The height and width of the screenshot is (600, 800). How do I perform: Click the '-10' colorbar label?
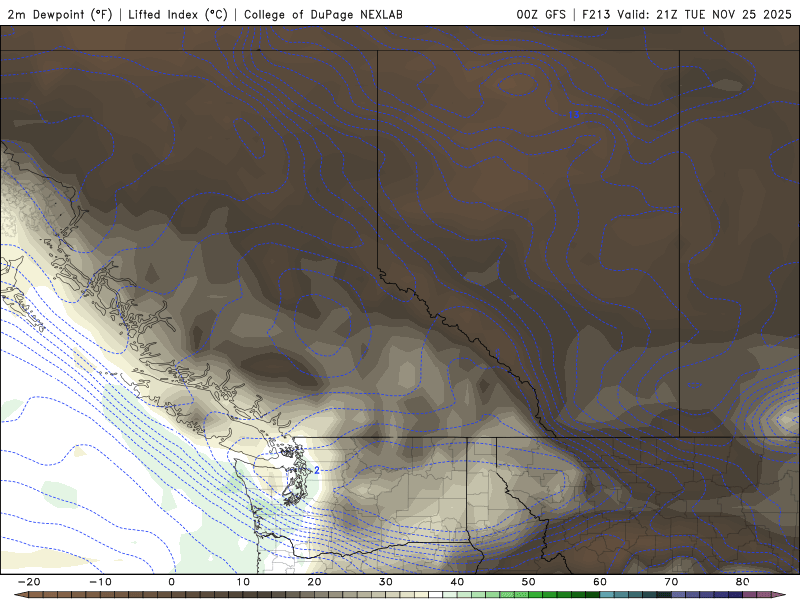[100, 582]
